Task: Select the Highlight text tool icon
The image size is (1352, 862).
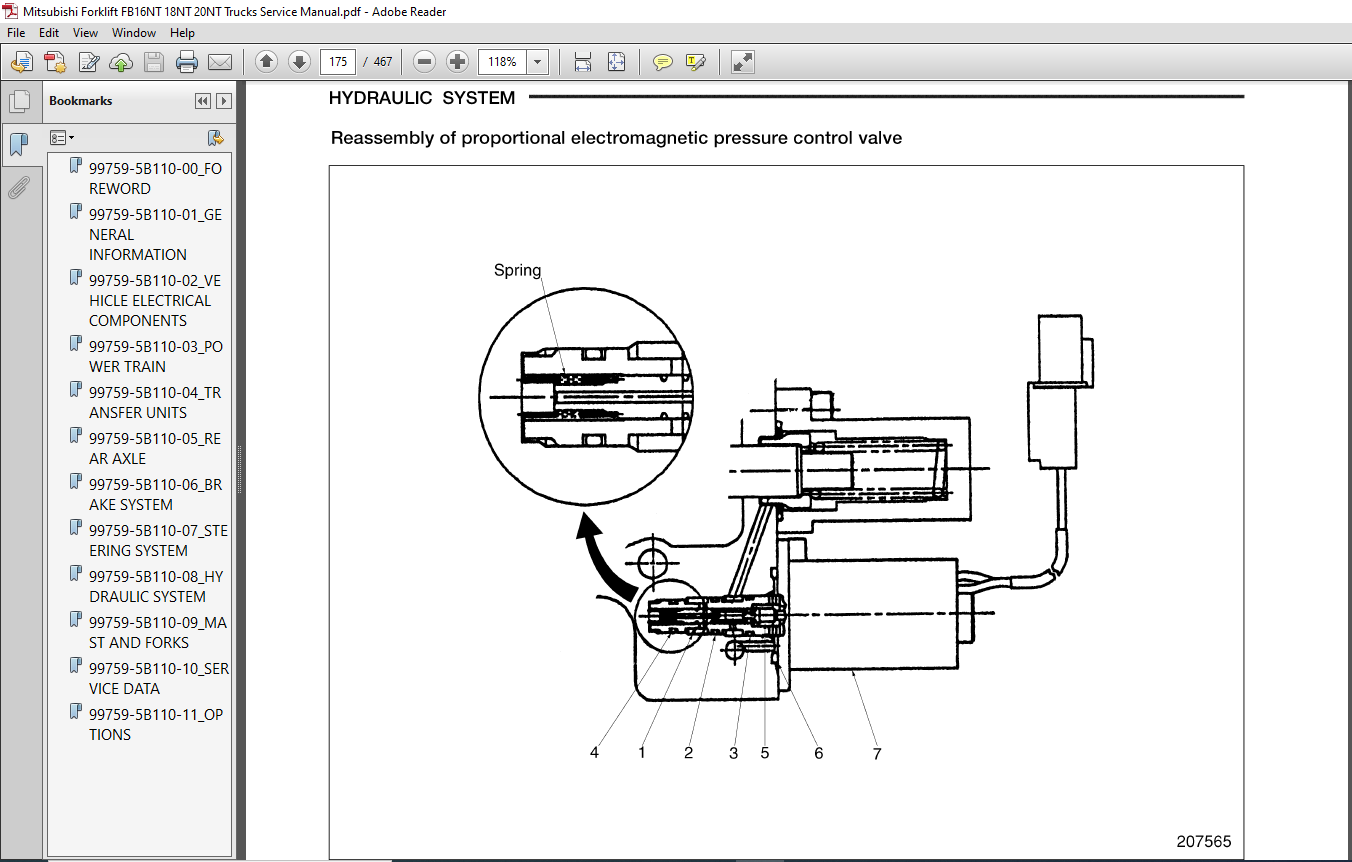Action: coord(696,62)
